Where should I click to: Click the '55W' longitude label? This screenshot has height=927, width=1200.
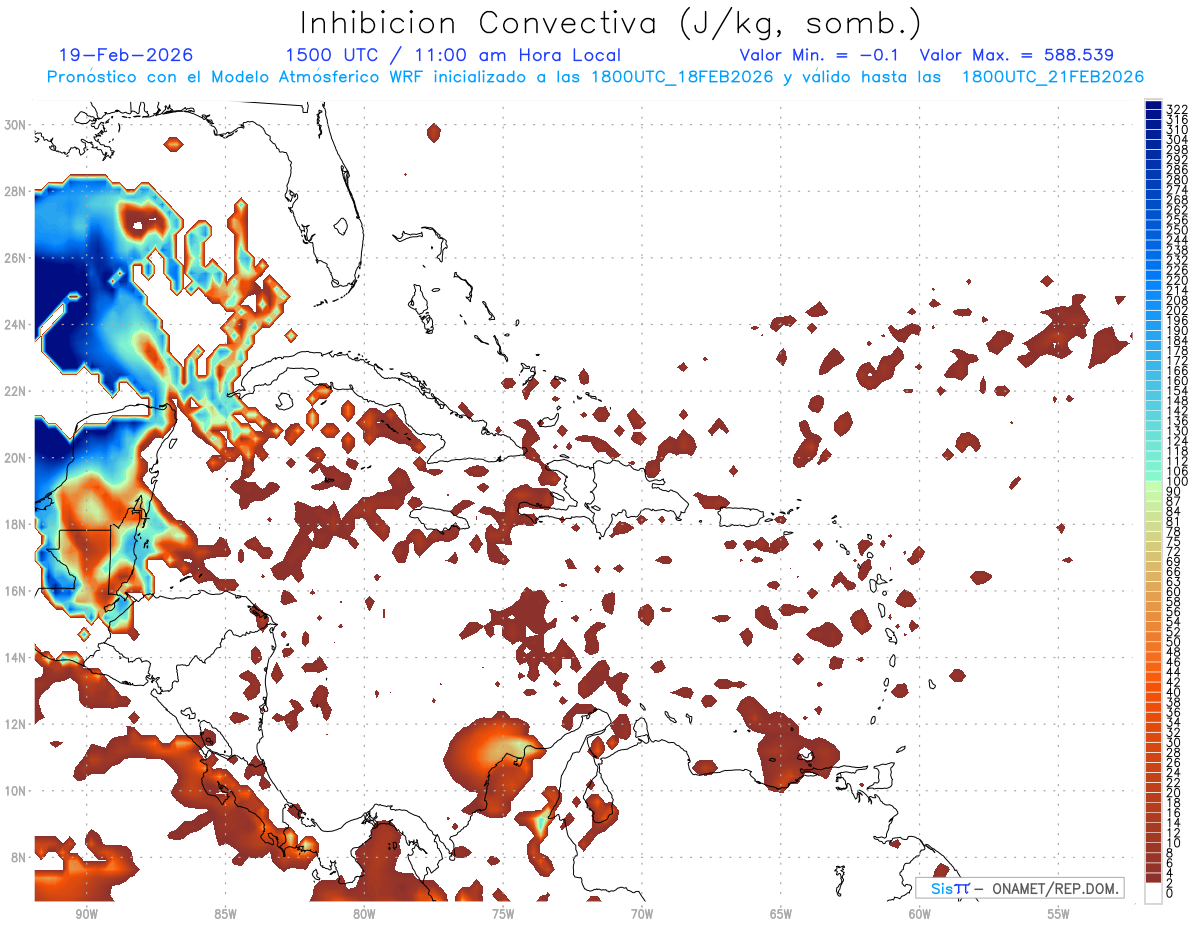(x=1059, y=915)
